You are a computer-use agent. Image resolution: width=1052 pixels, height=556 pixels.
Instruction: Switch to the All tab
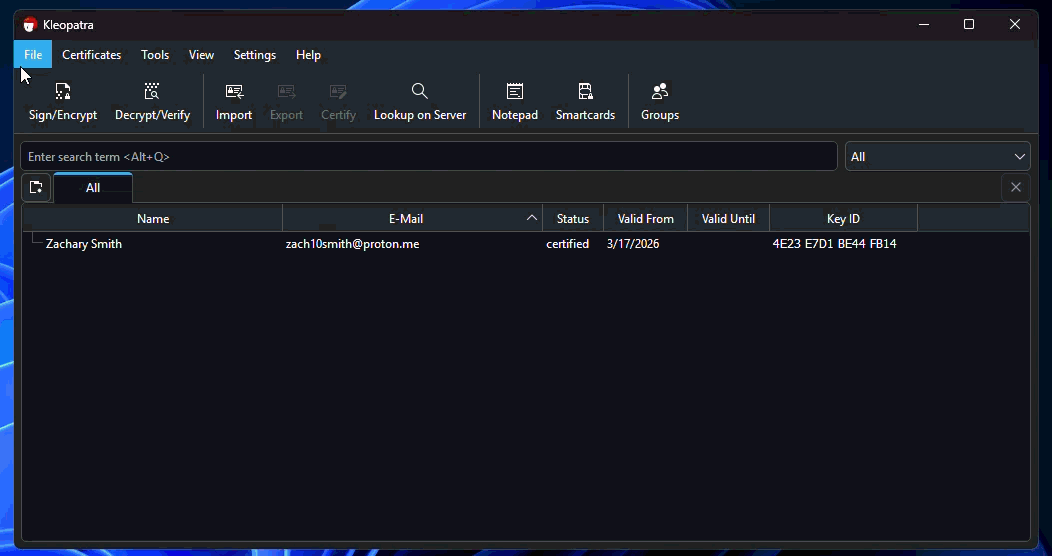(93, 188)
